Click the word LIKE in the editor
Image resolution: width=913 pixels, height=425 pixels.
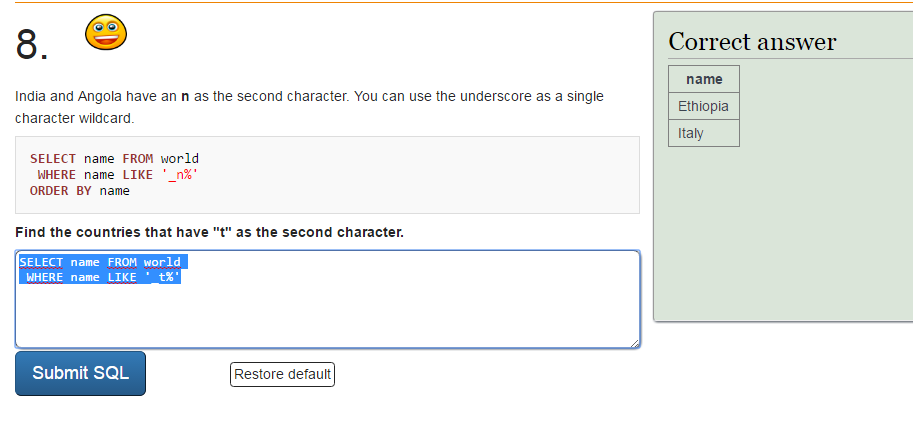pos(121,277)
